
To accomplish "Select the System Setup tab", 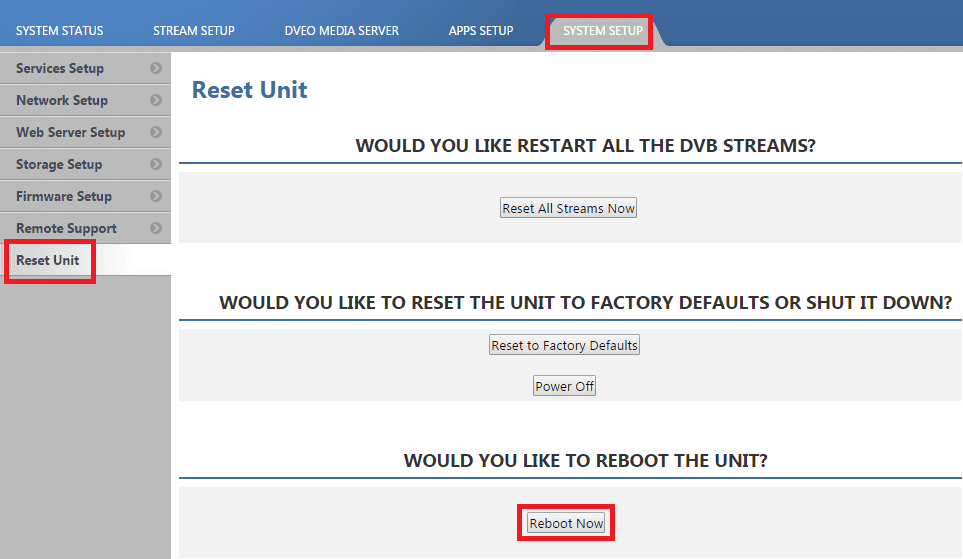I will tap(602, 31).
